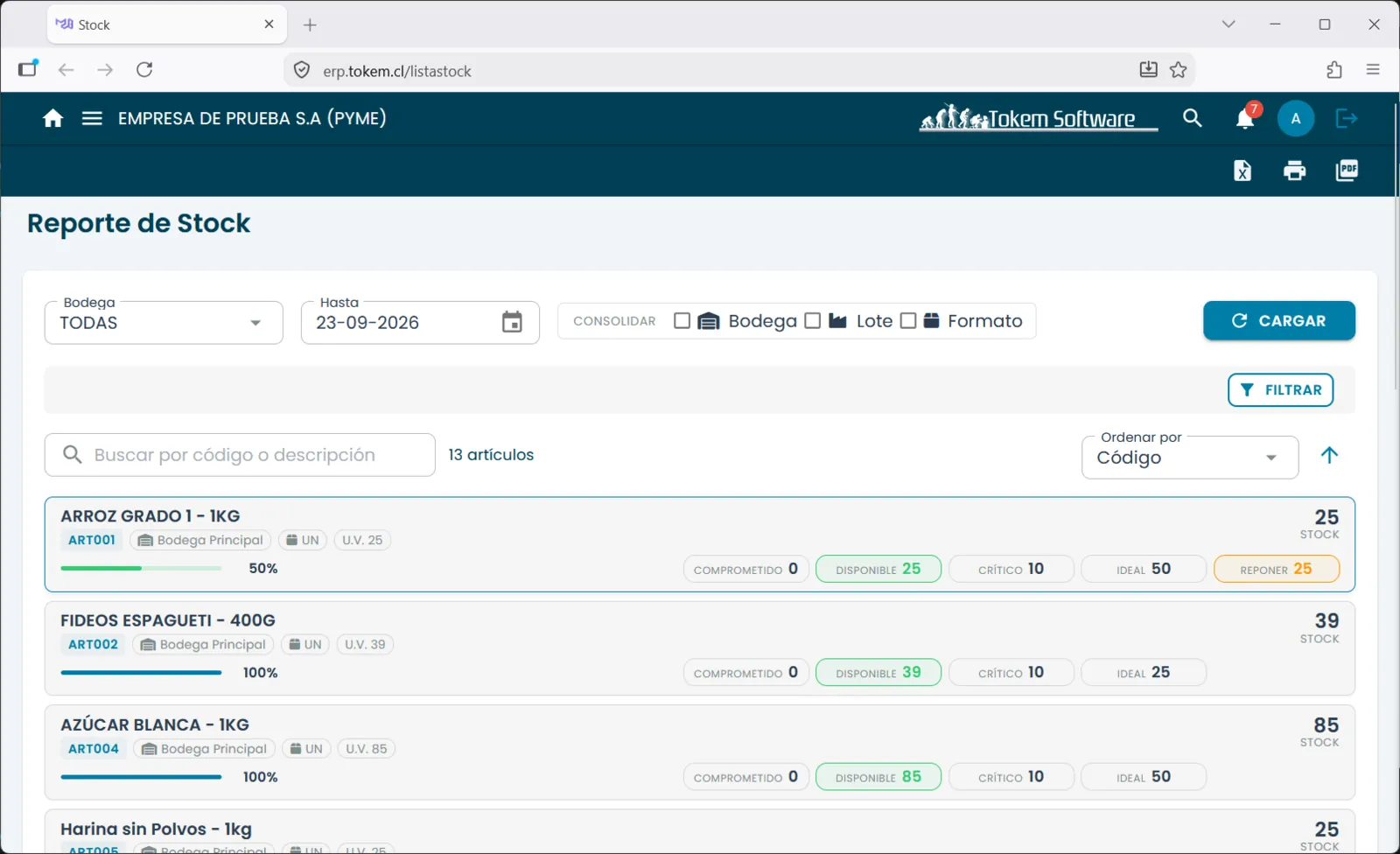Check the consolidate by Lote checkbox
The image size is (1400, 854).
[x=812, y=321]
